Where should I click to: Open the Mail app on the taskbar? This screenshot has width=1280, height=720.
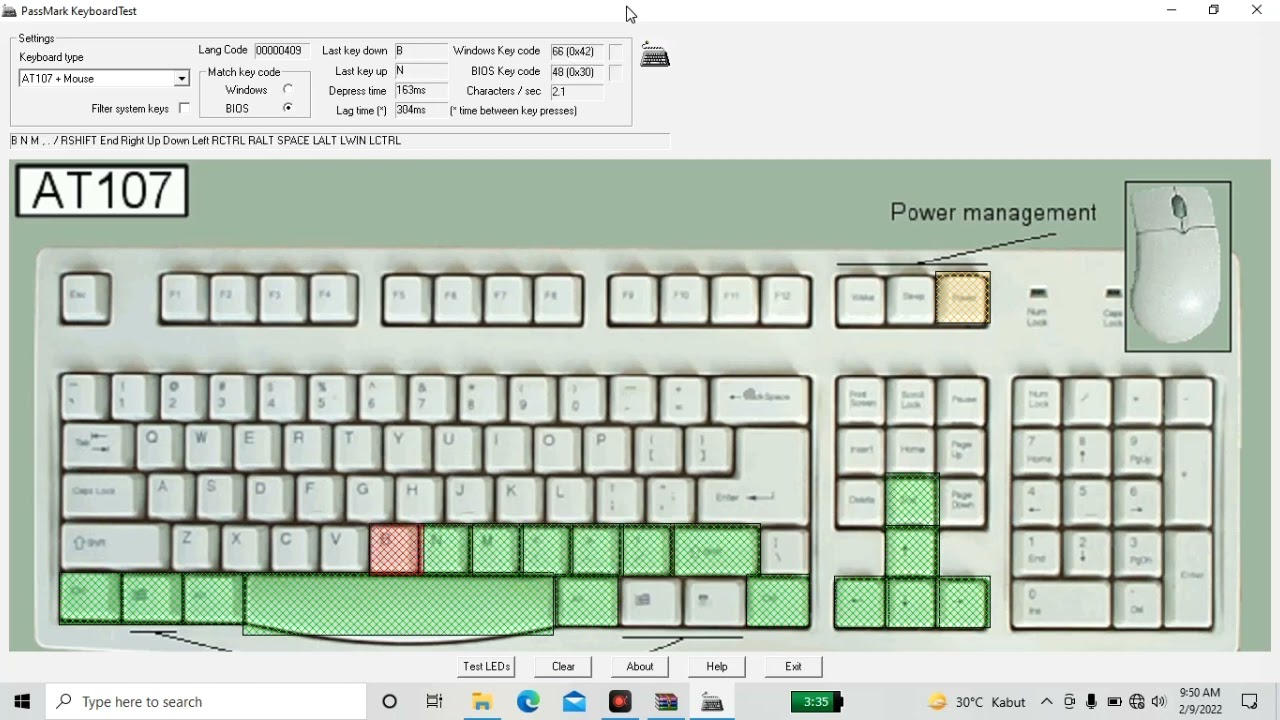574,702
